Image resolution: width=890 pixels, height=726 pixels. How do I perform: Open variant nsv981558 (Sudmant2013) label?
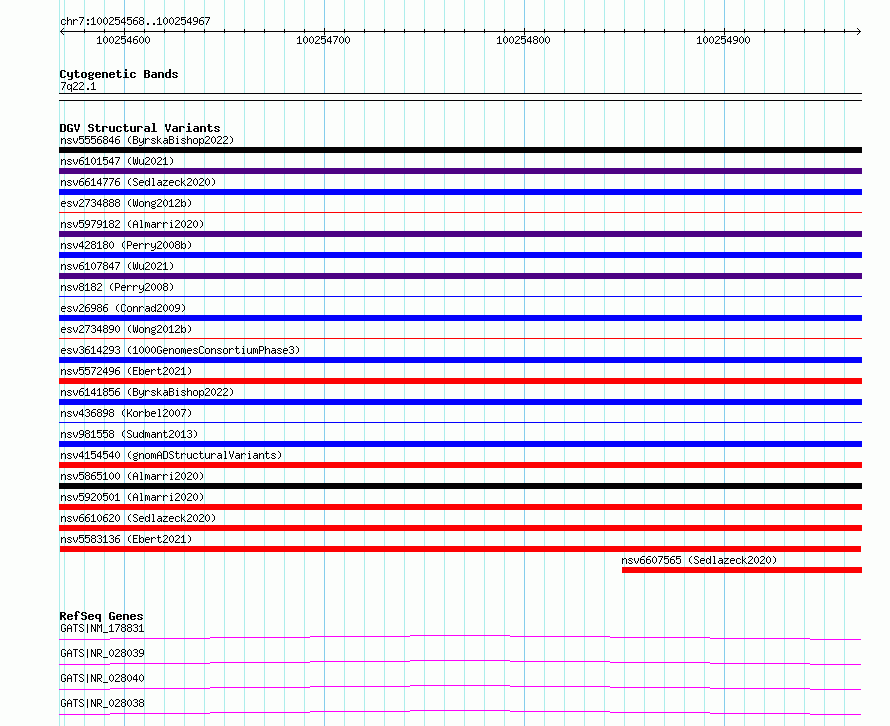coord(129,434)
